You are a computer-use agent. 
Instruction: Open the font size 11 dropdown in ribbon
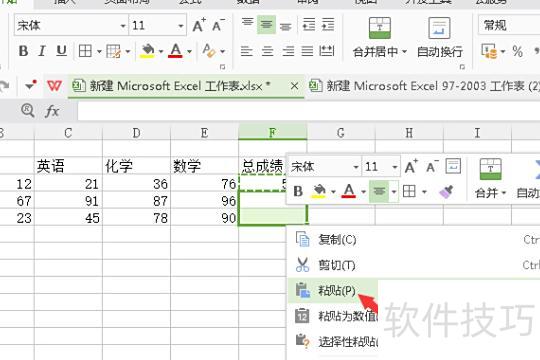pyautogui.click(x=181, y=26)
